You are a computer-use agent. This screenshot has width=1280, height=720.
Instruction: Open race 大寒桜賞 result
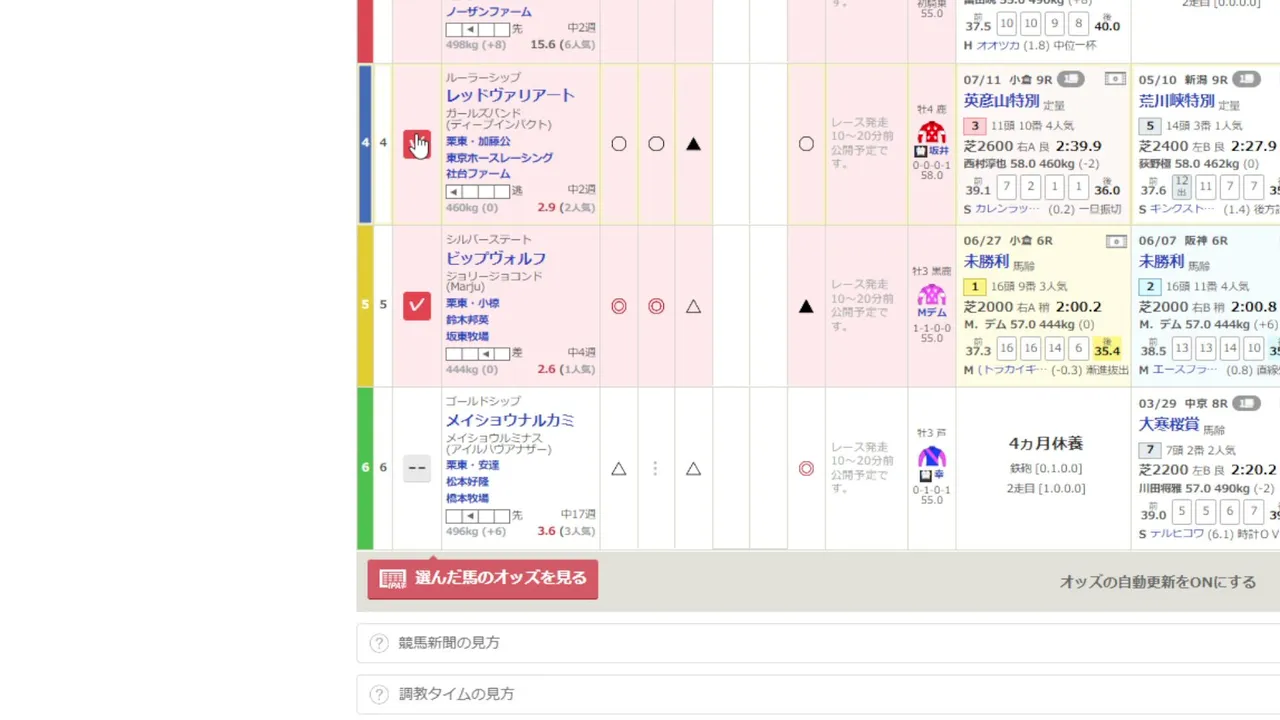coord(1169,424)
